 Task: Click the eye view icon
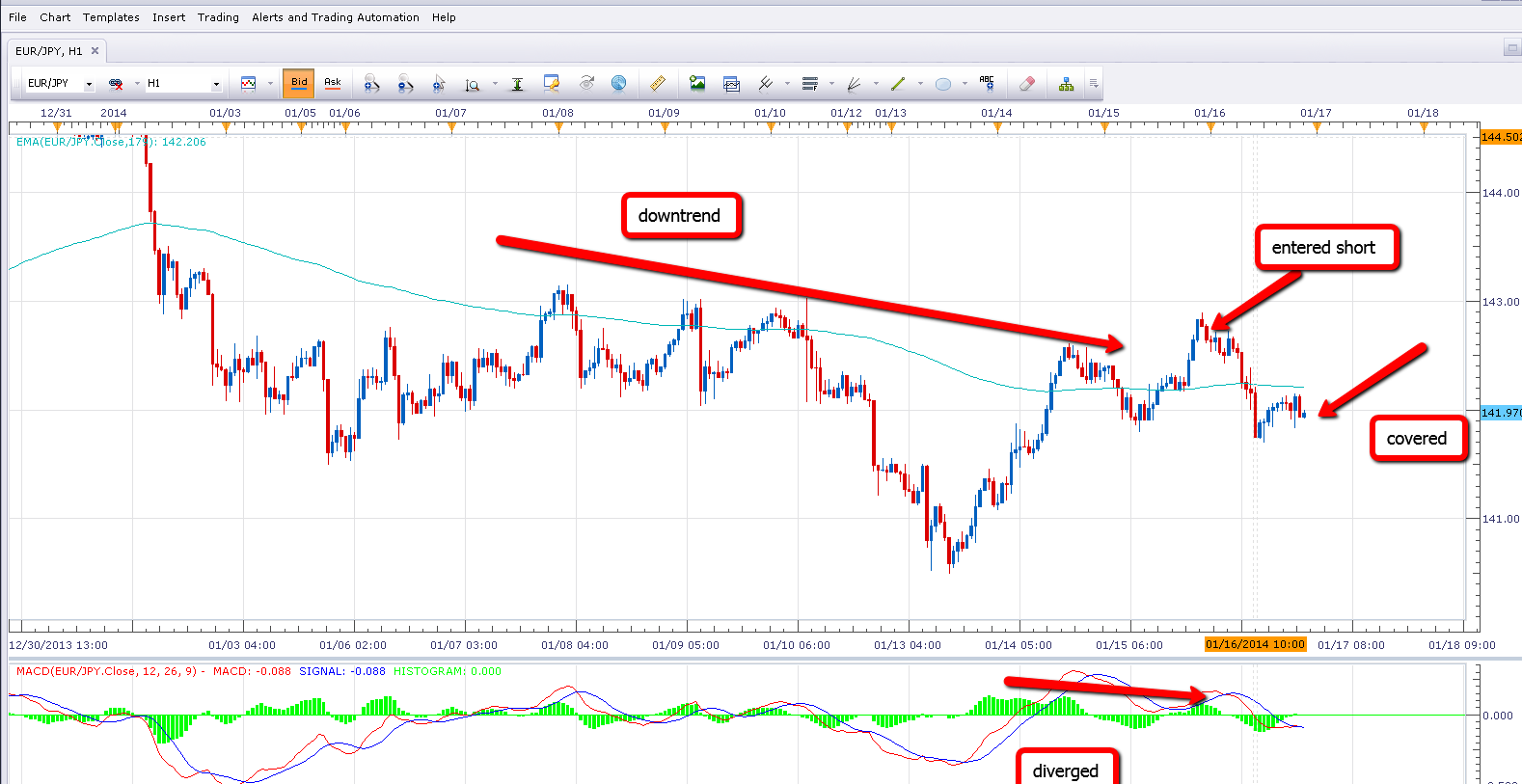(x=586, y=84)
